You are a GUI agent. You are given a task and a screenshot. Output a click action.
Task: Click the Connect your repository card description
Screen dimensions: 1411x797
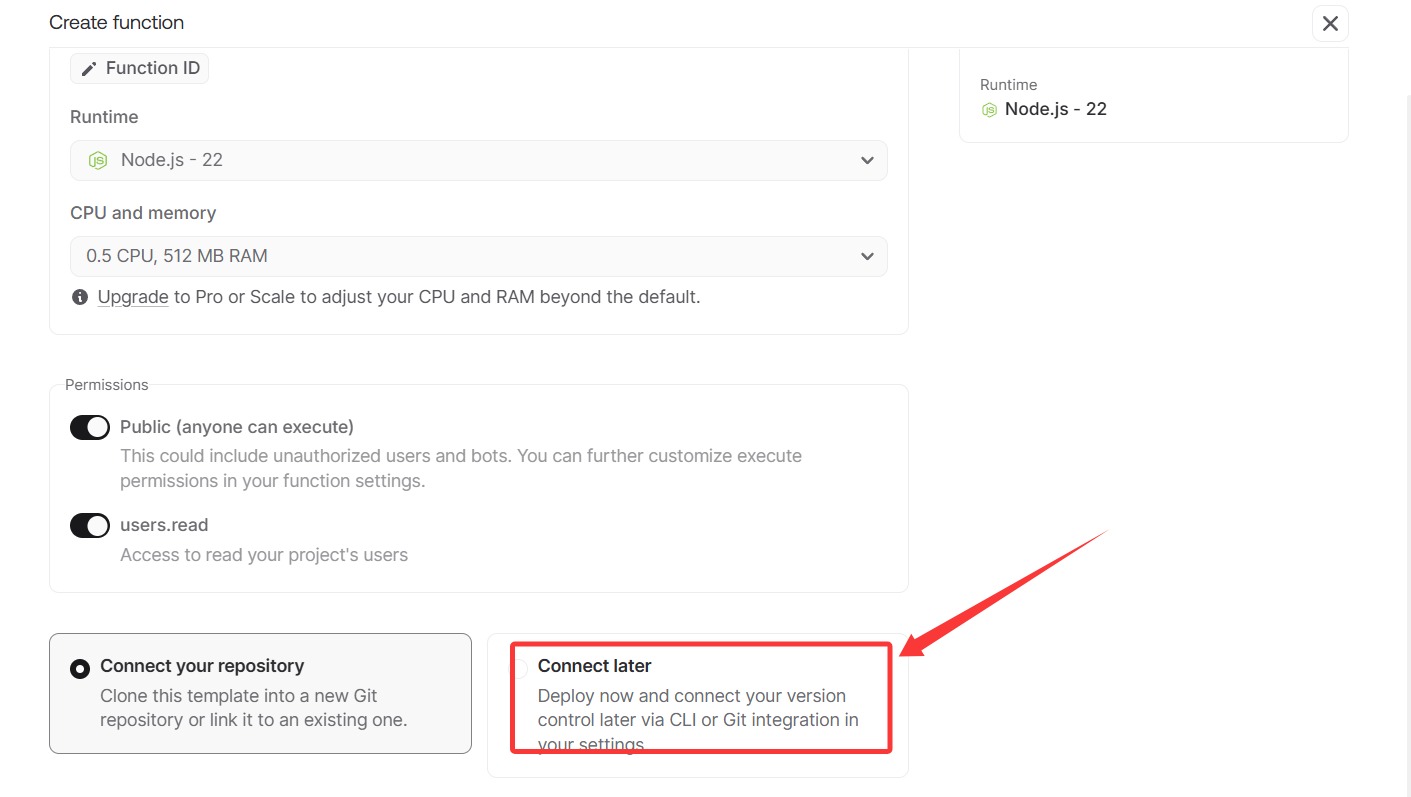click(253, 708)
